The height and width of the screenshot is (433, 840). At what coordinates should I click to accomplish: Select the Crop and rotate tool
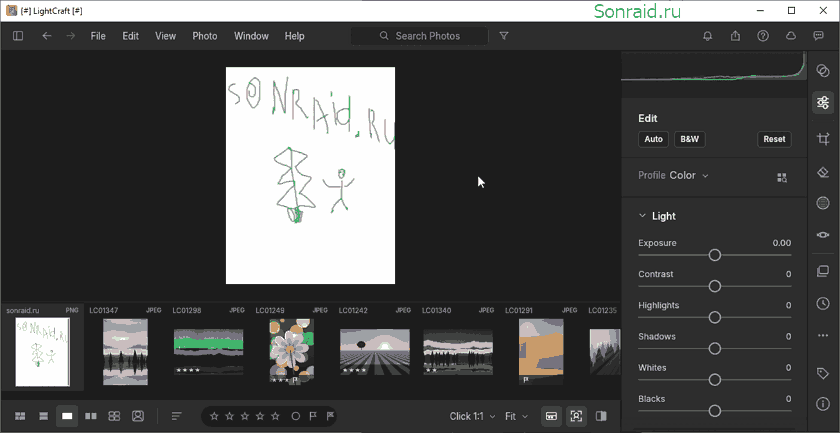(823, 139)
